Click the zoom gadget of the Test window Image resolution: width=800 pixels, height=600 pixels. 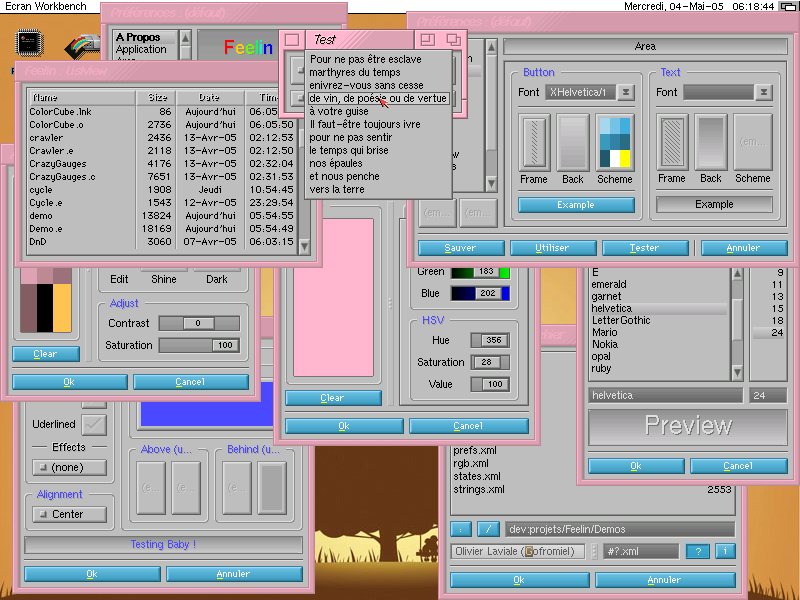[x=428, y=39]
